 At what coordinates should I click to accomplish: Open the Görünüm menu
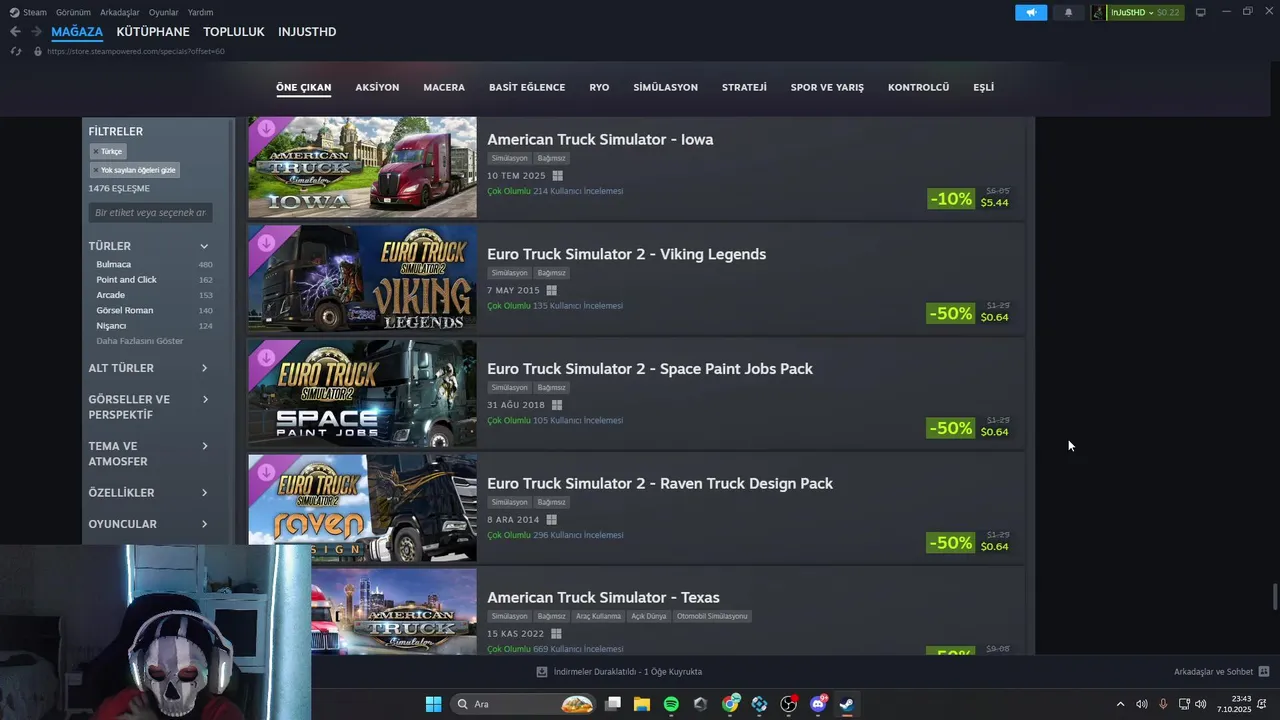73,12
